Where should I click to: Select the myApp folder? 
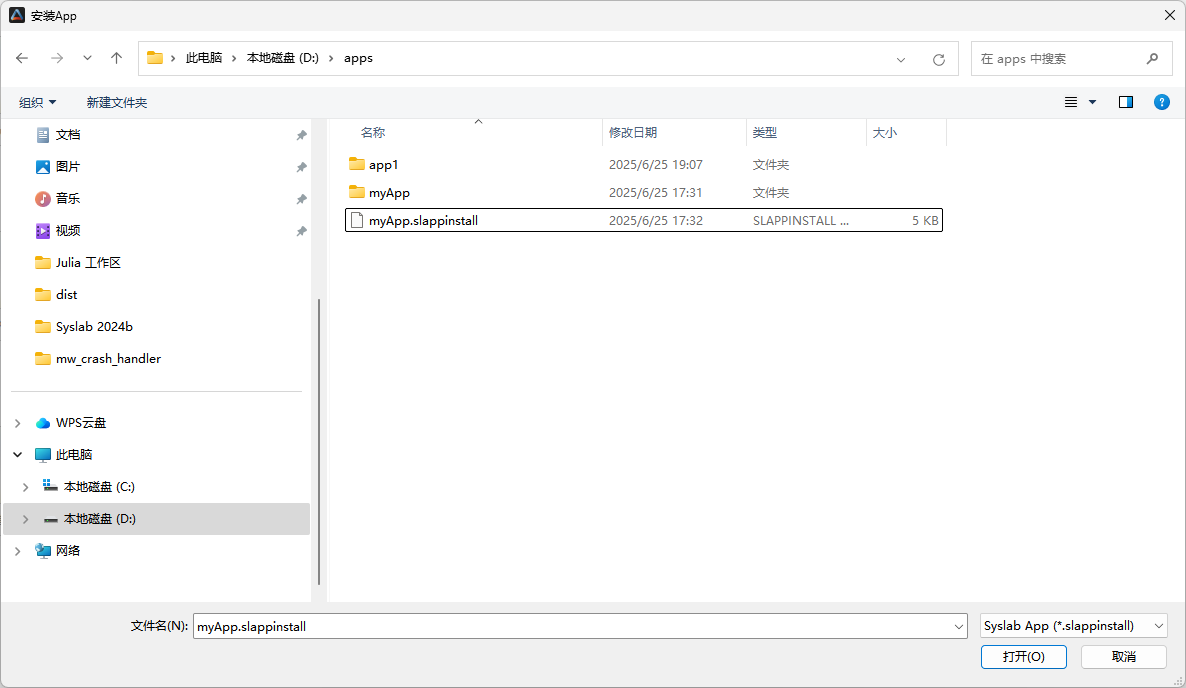[x=389, y=192]
